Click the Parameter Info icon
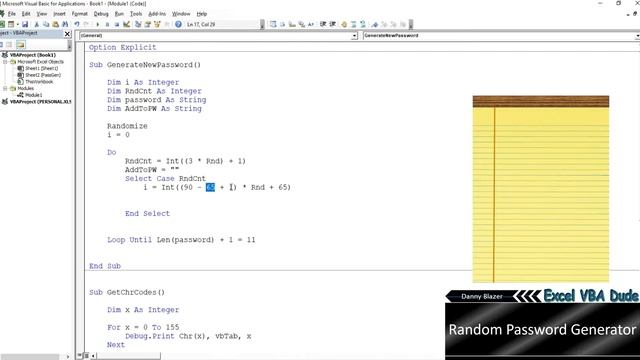The width and height of the screenshot is (640, 360). (x=302, y=24)
